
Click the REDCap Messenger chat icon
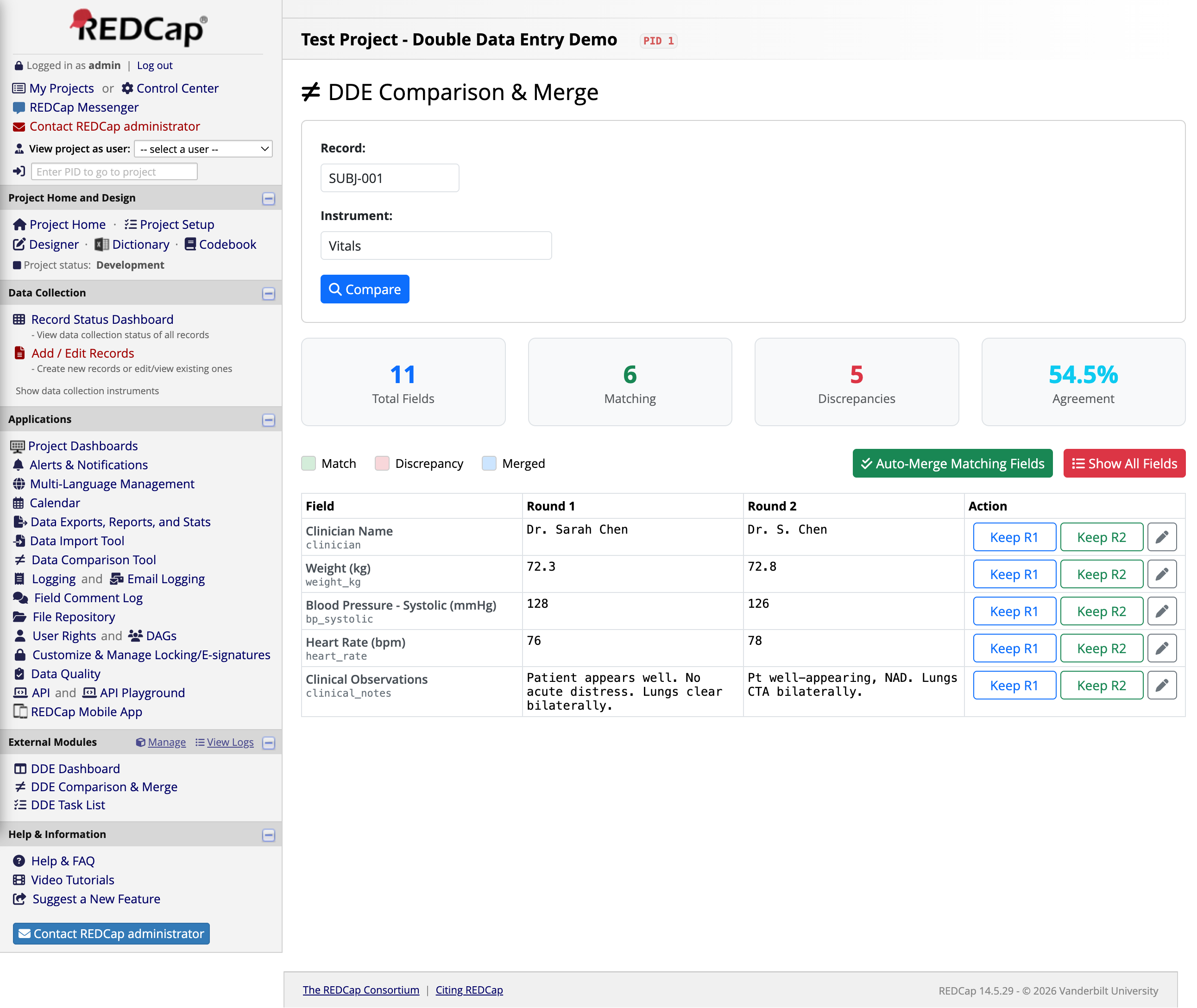[x=19, y=107]
